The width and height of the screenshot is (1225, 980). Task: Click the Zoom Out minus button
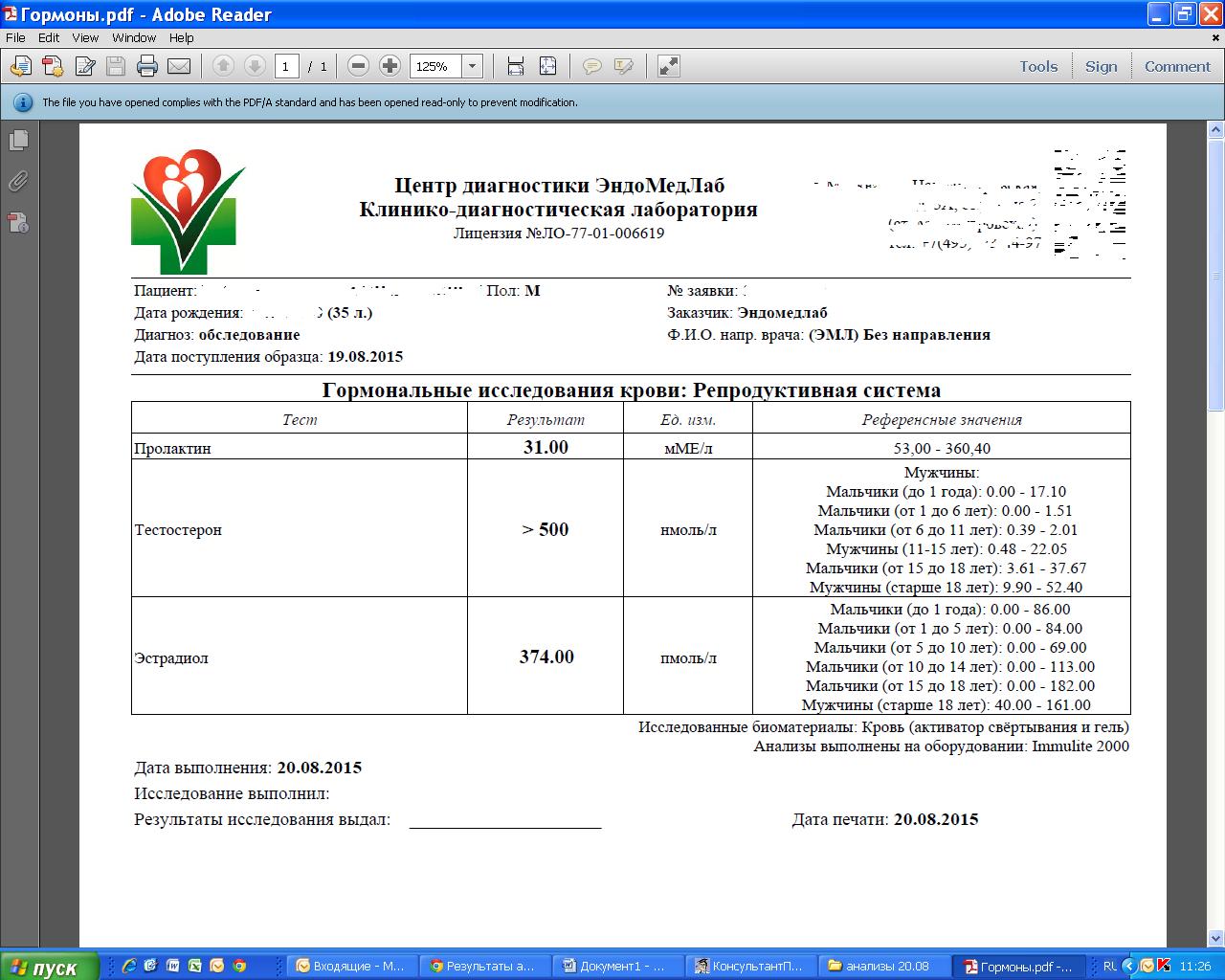pos(358,66)
